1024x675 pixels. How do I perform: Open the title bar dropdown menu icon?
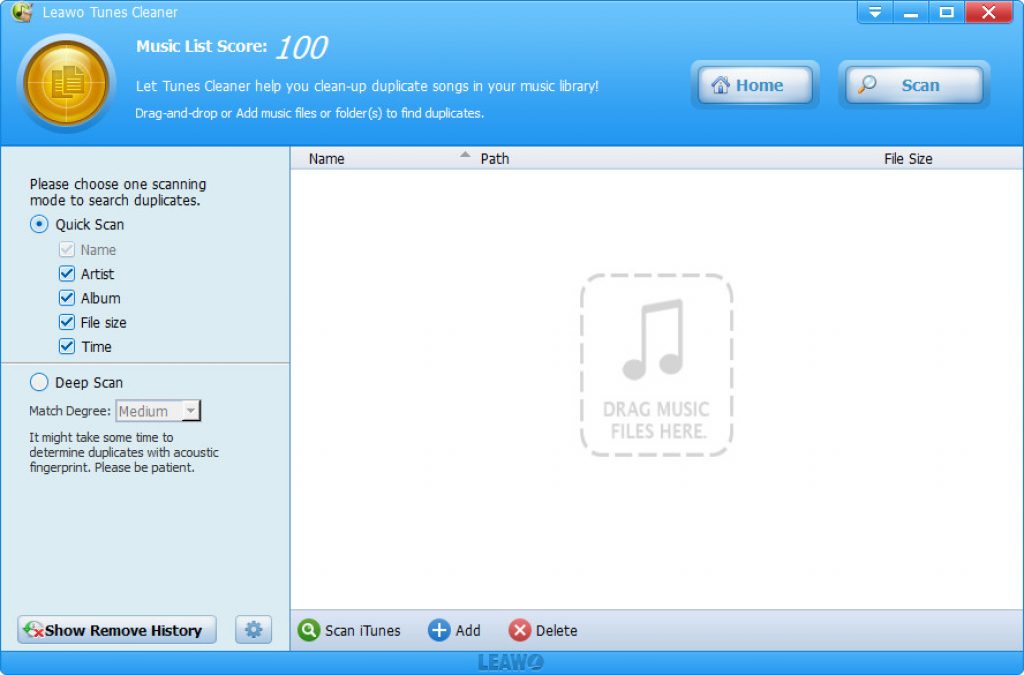875,13
